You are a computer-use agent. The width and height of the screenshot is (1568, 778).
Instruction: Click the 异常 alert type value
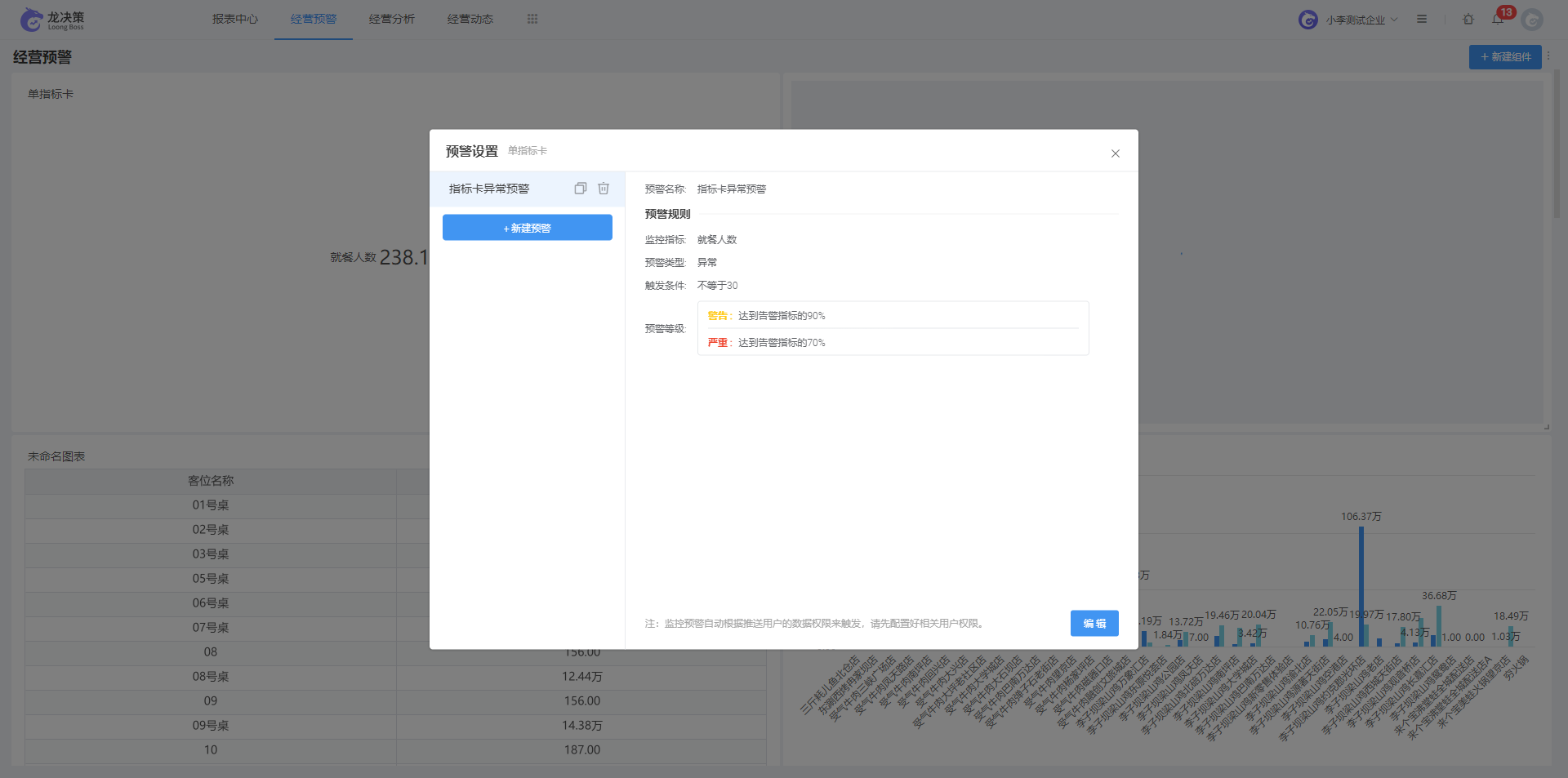[706, 263]
